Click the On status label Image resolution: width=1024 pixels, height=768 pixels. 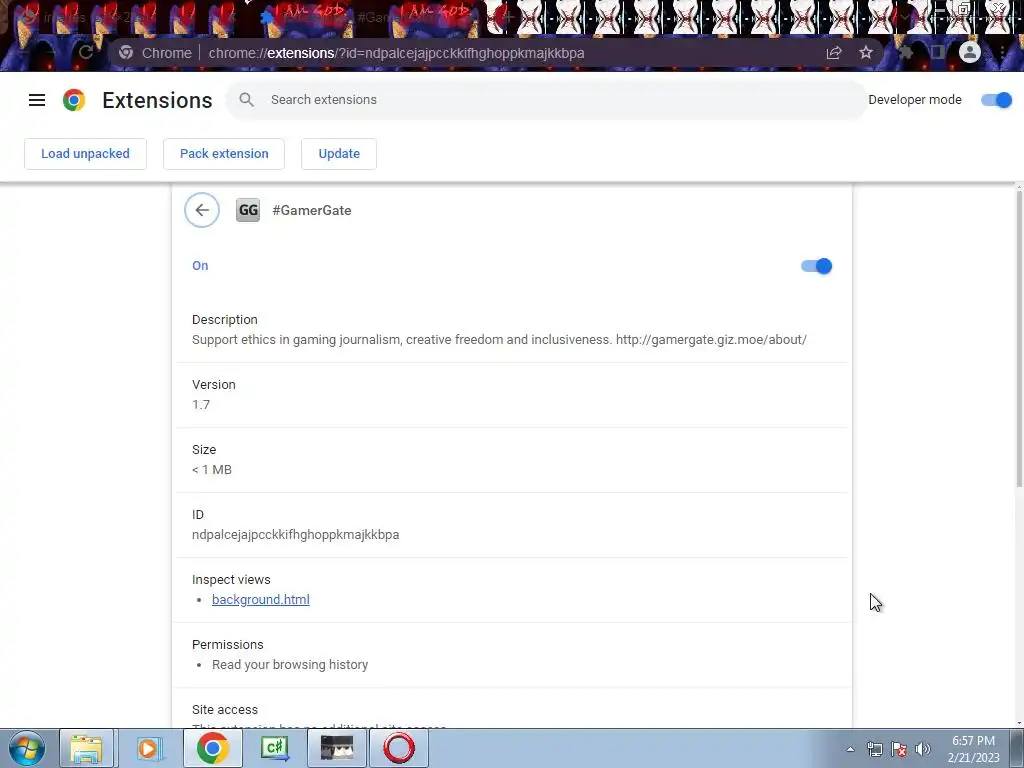tap(200, 266)
